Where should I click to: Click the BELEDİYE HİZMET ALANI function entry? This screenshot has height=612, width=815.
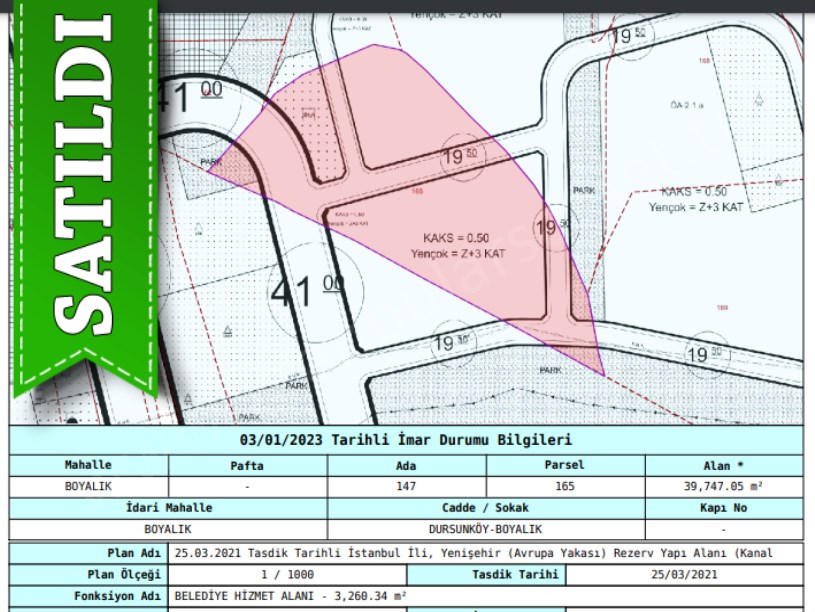point(288,596)
